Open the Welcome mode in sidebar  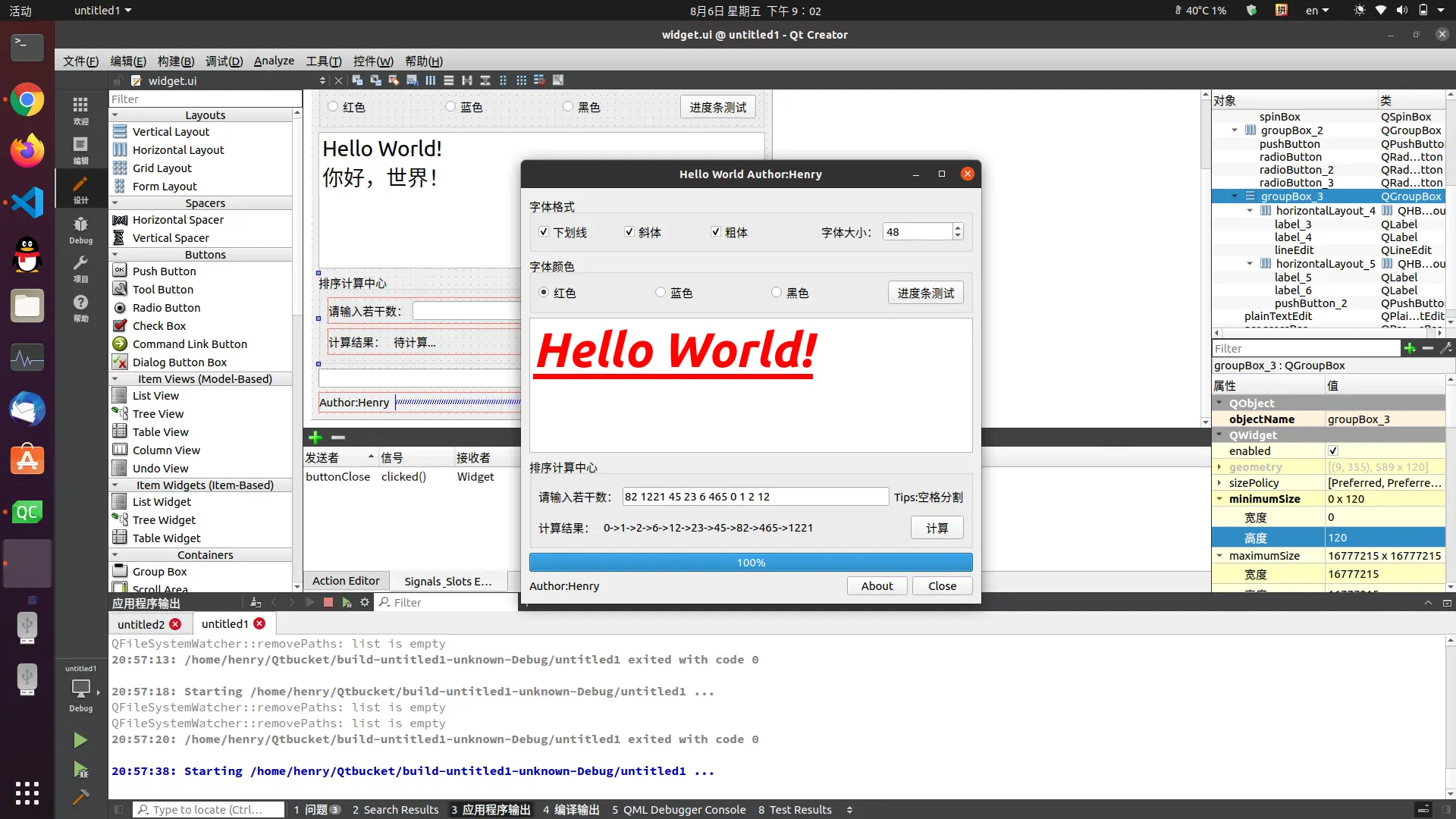[80, 110]
